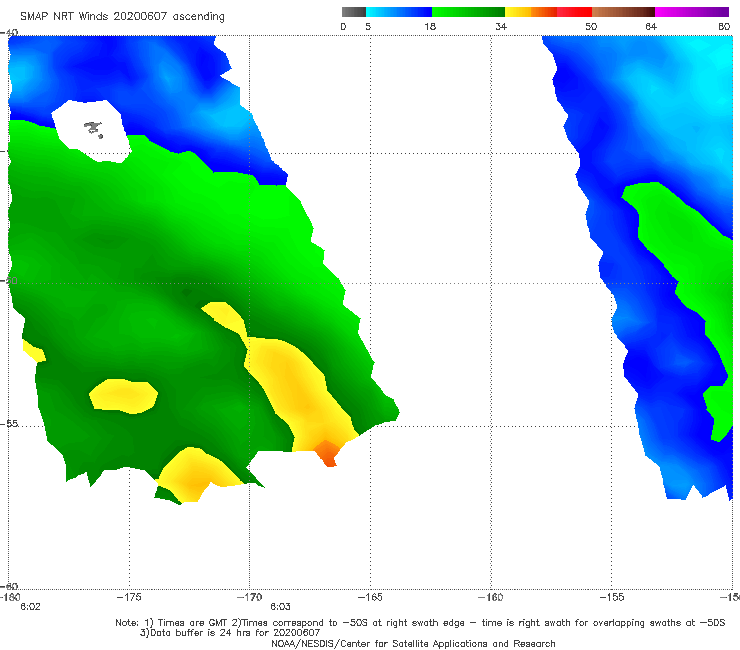Viewport: 740px width, 650px height.
Task: Click the longitude label '-160'
Action: pyautogui.click(x=490, y=597)
